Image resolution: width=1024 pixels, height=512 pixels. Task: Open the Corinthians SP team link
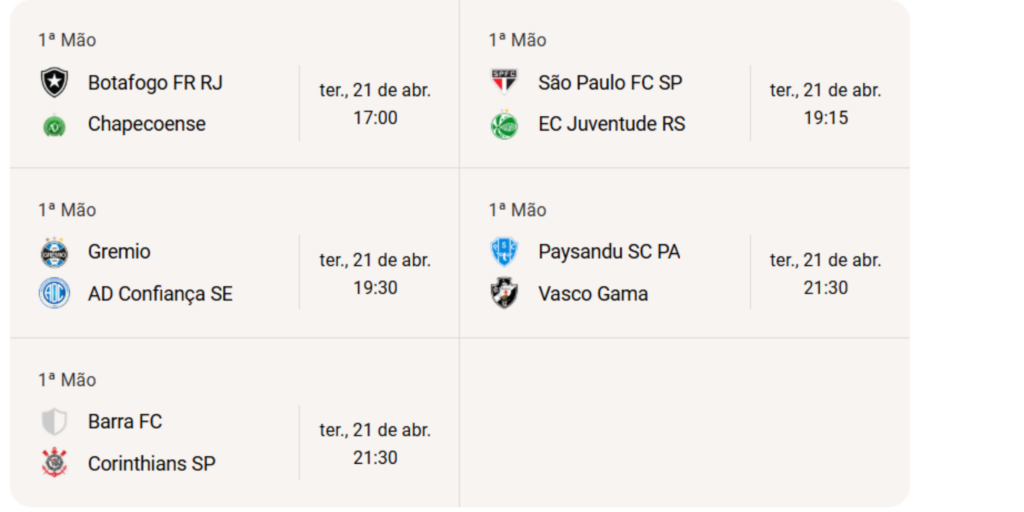(x=151, y=464)
